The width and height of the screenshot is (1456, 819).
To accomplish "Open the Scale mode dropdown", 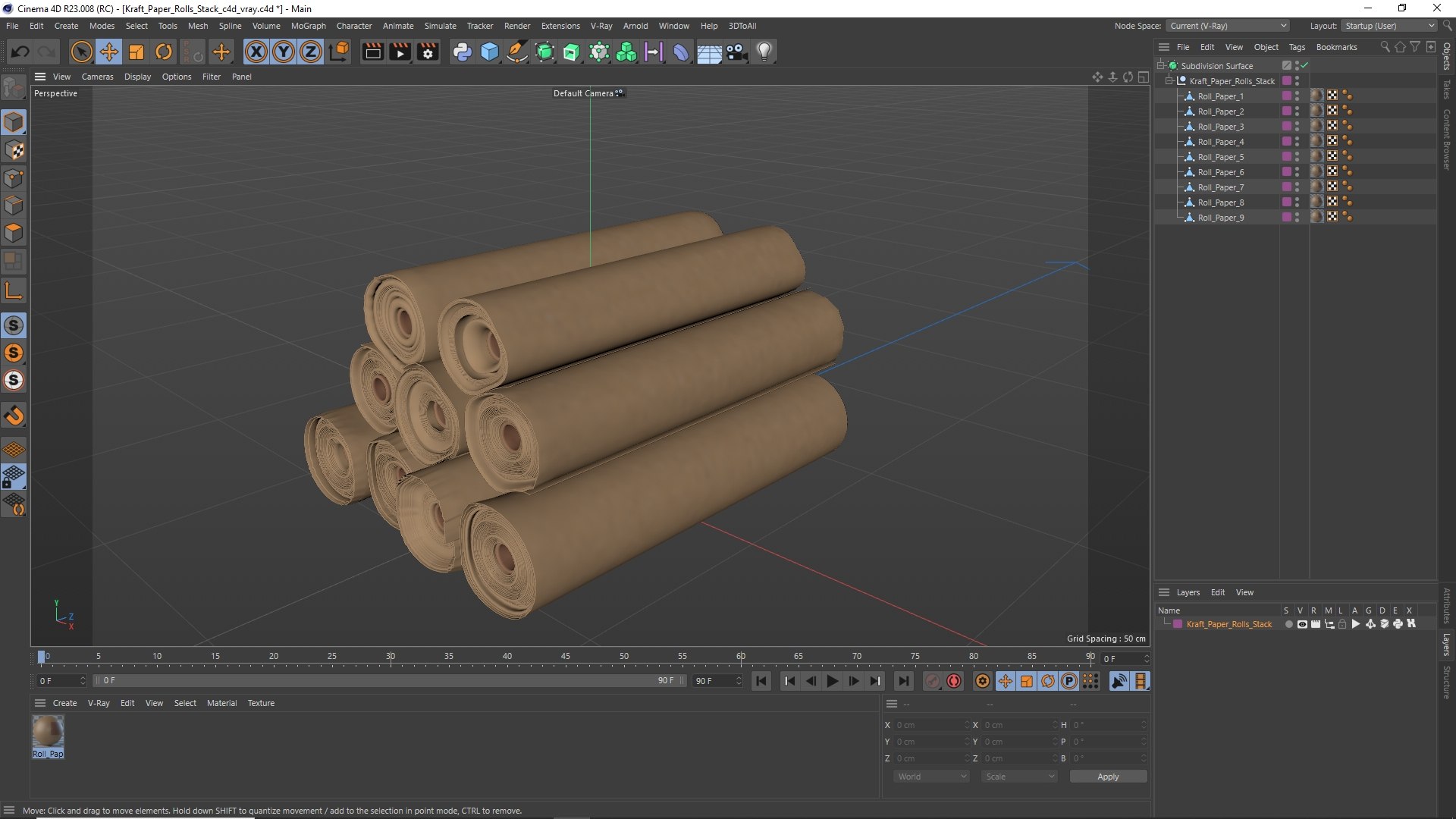I will coord(1019,777).
